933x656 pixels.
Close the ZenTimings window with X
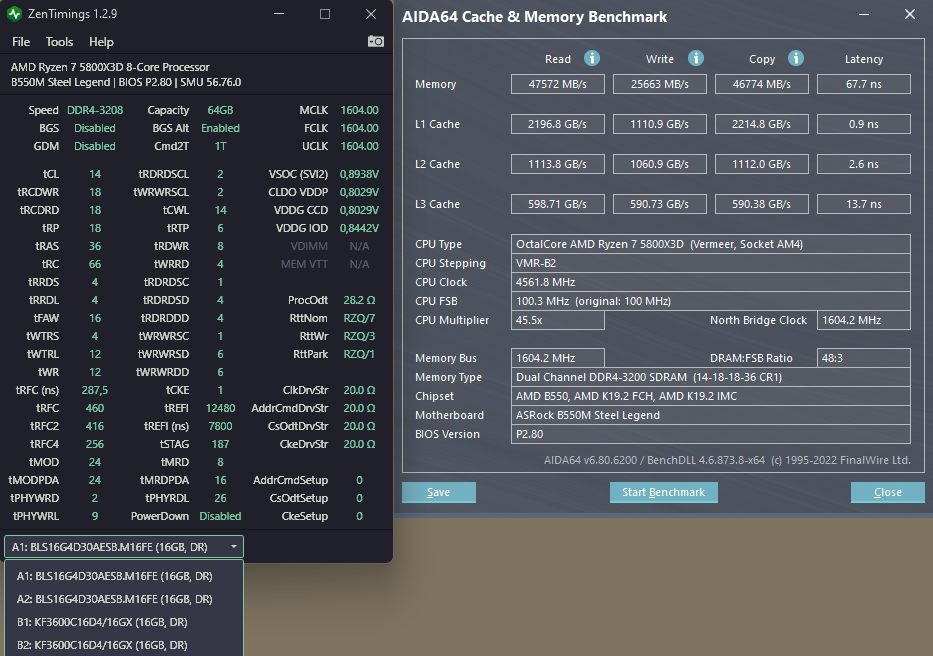click(x=371, y=14)
